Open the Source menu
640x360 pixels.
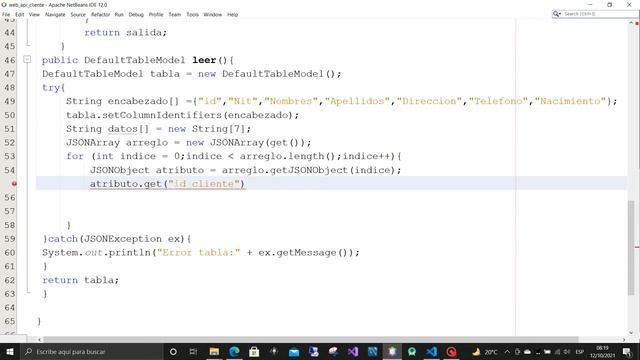point(78,14)
